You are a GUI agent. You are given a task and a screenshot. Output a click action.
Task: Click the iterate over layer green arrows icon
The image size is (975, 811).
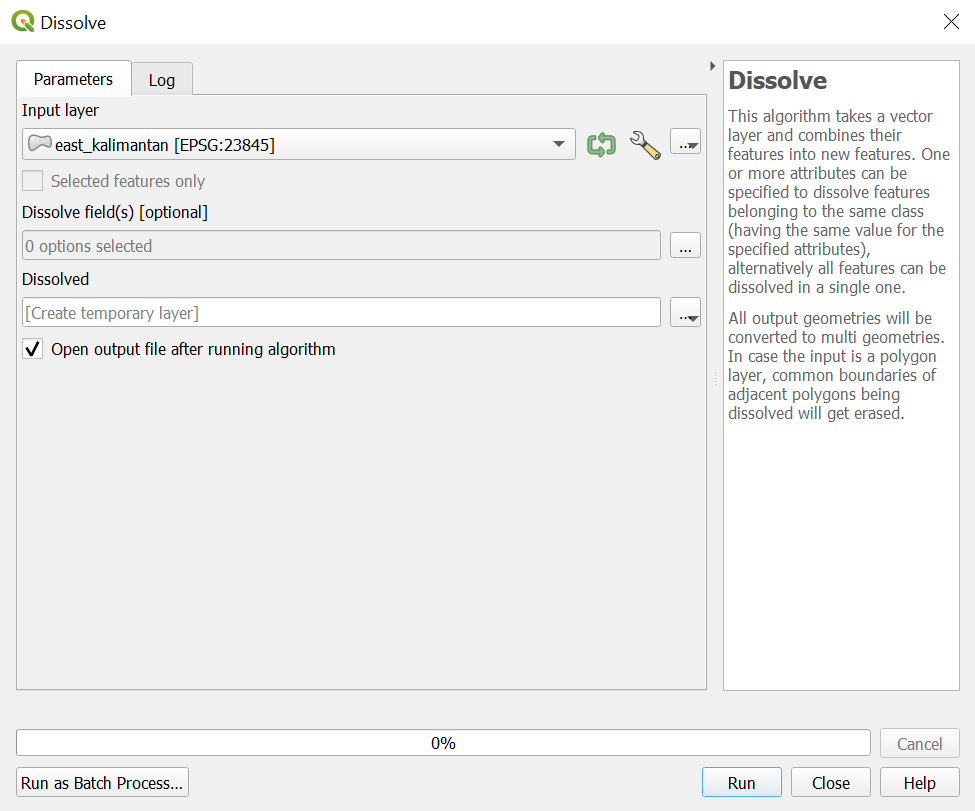(x=601, y=145)
